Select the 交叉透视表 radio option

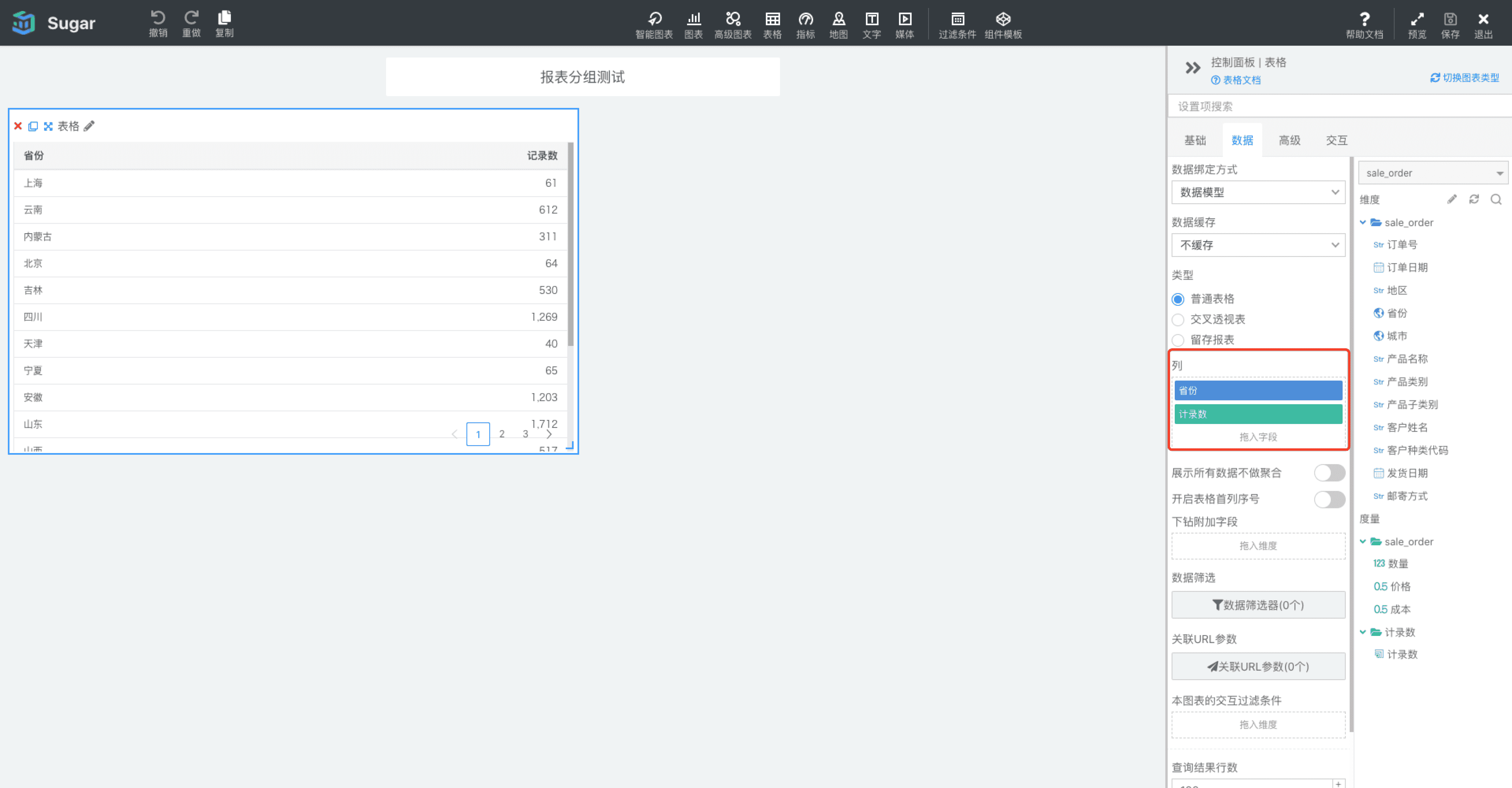tap(1178, 320)
